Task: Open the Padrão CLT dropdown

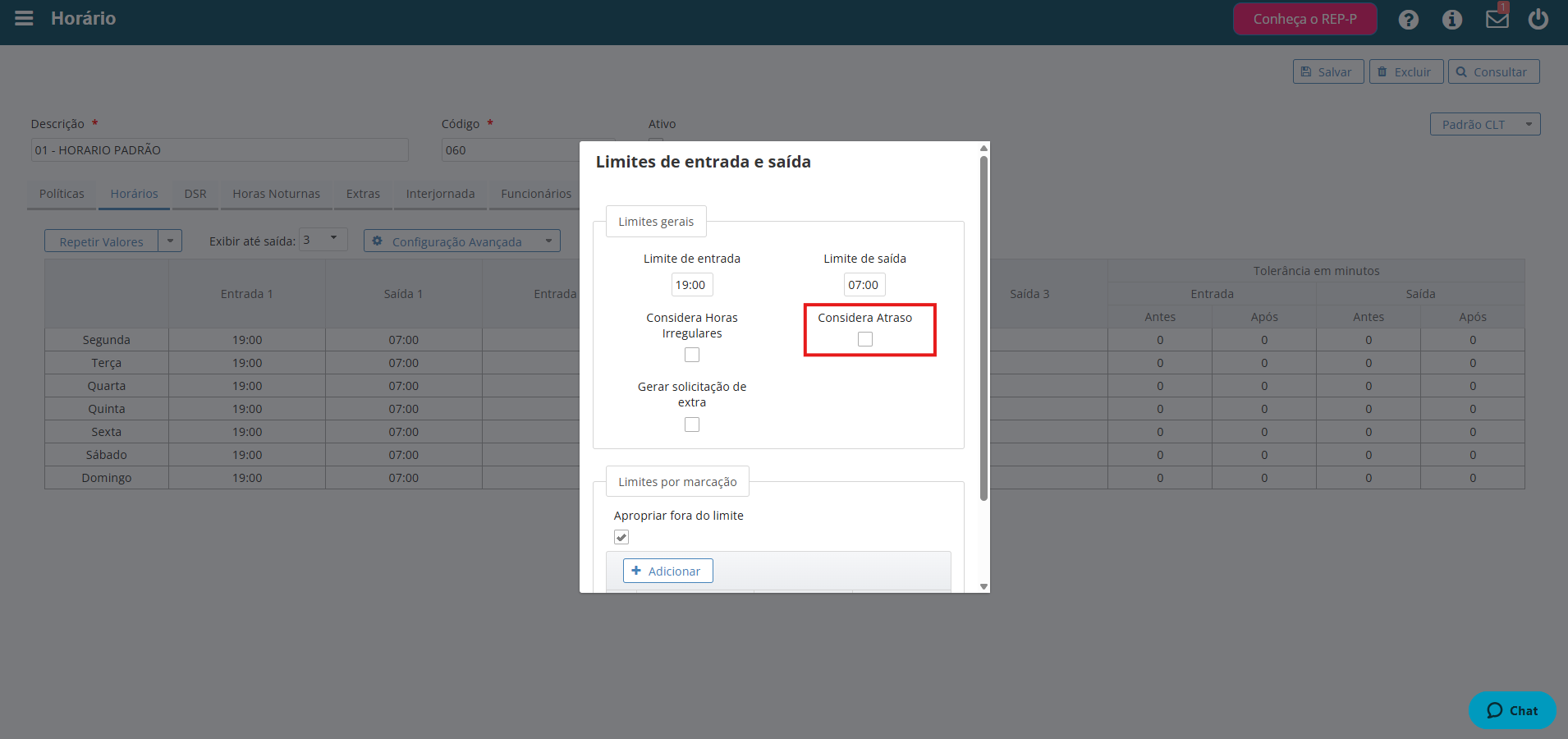Action: [x=1484, y=124]
